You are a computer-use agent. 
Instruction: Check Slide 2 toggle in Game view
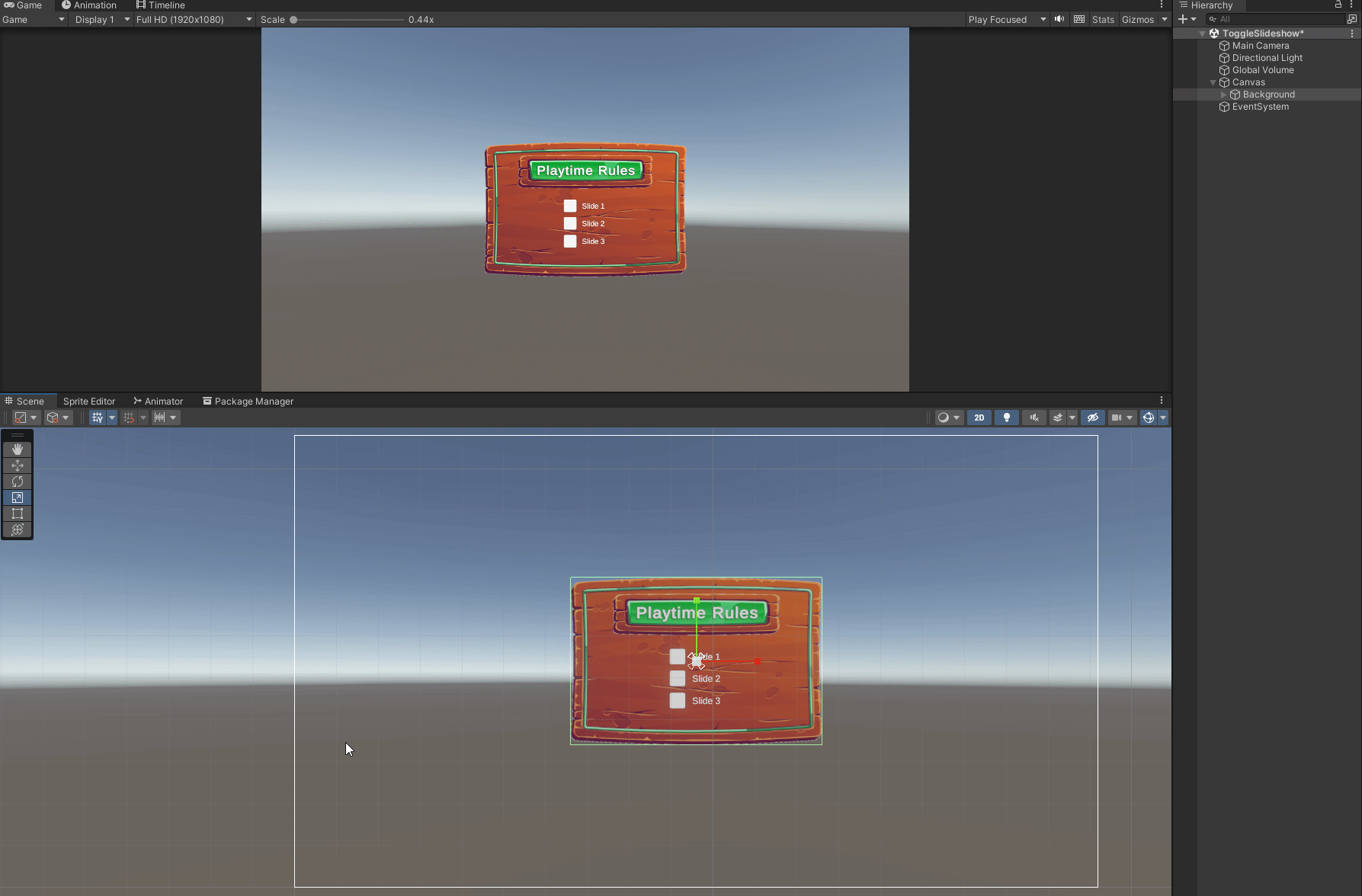pos(570,223)
